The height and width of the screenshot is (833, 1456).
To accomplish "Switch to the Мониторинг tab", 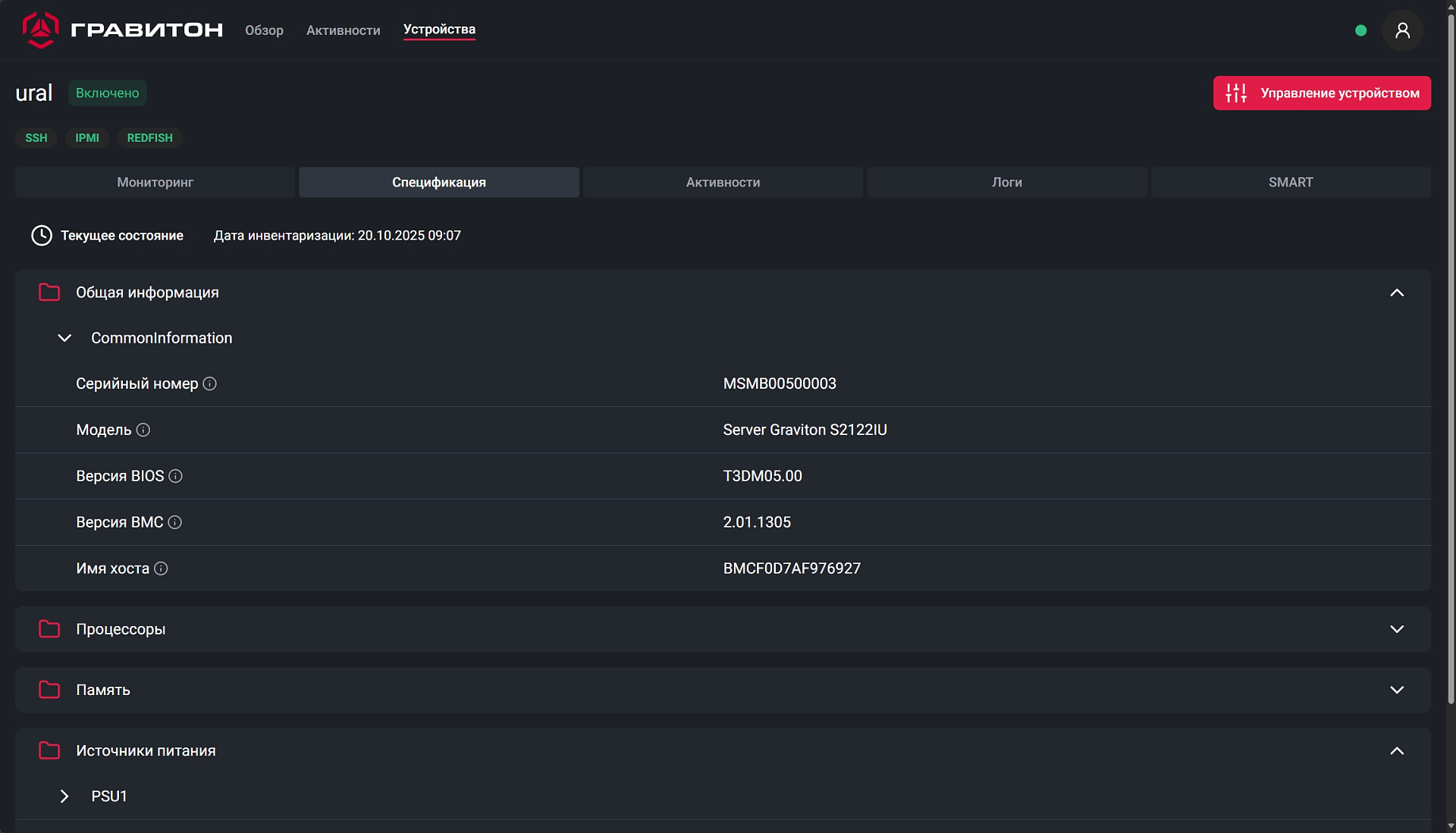I will click(x=155, y=183).
